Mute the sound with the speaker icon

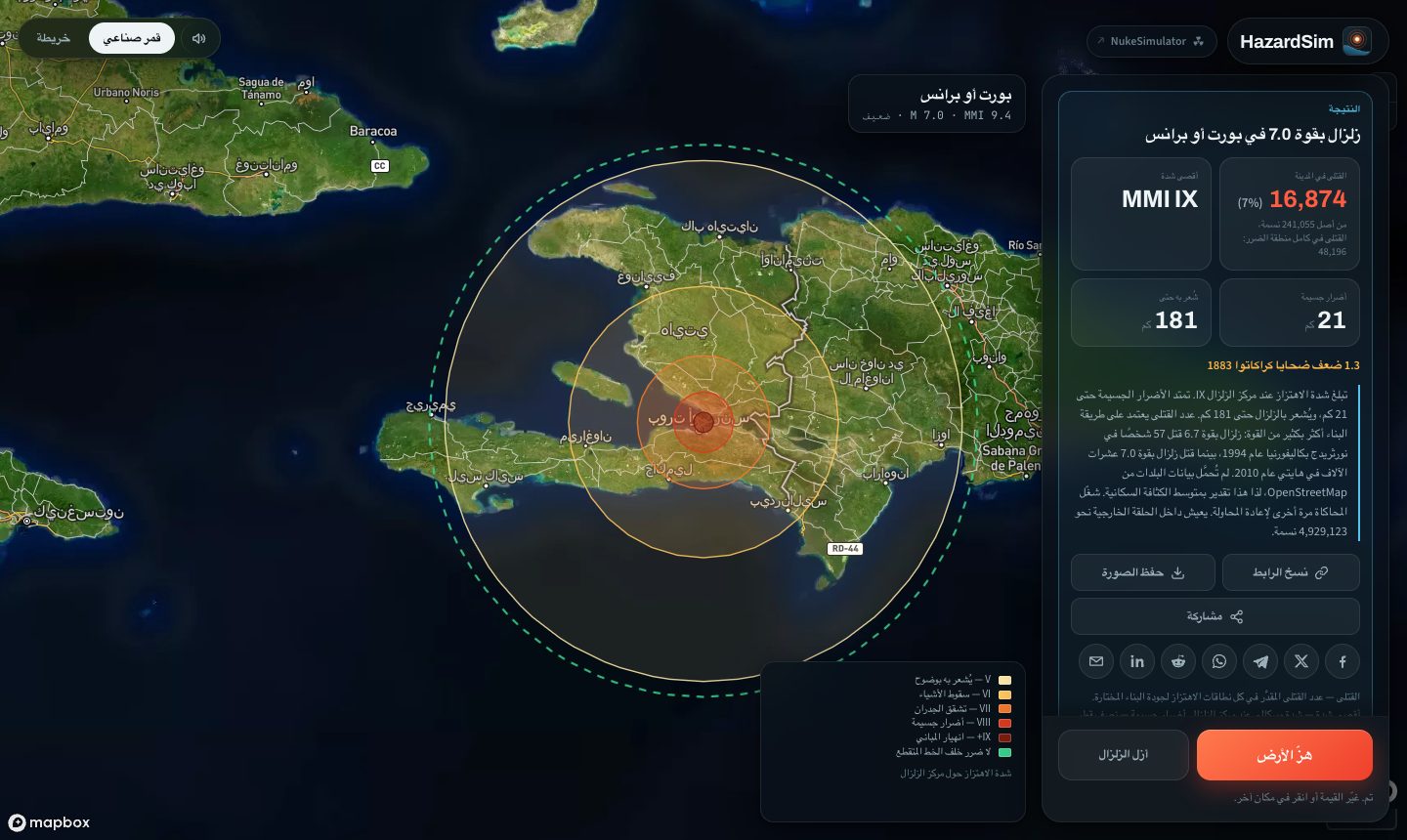point(199,38)
